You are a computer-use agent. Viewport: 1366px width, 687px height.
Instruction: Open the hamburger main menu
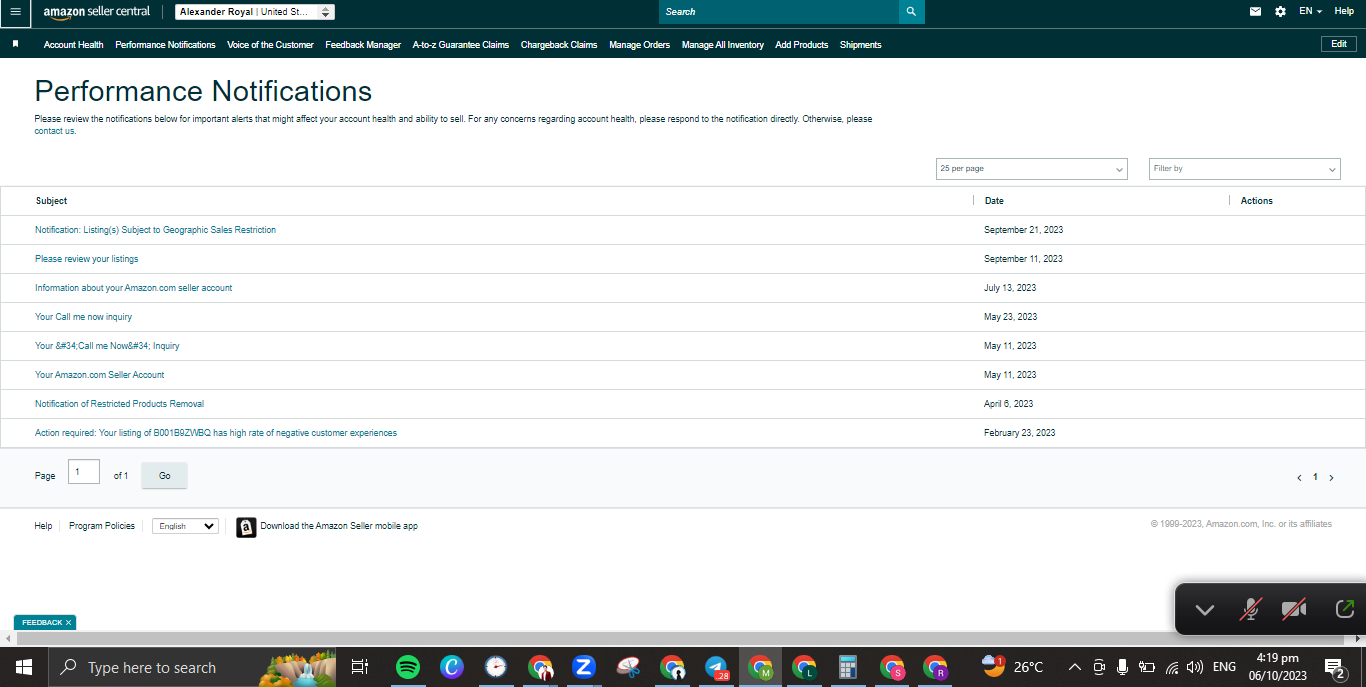15,12
